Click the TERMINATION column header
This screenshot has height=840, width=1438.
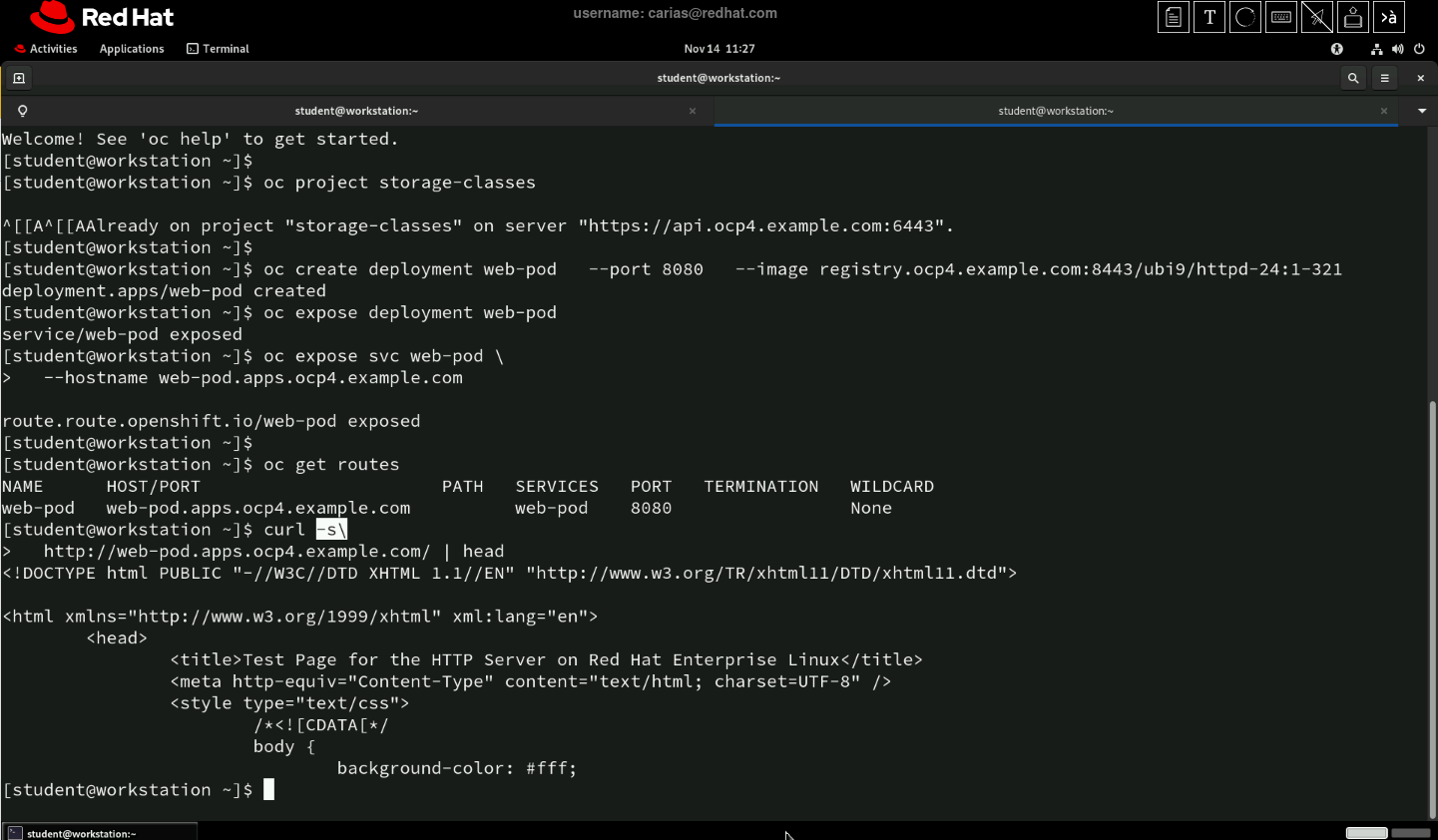[x=761, y=487]
